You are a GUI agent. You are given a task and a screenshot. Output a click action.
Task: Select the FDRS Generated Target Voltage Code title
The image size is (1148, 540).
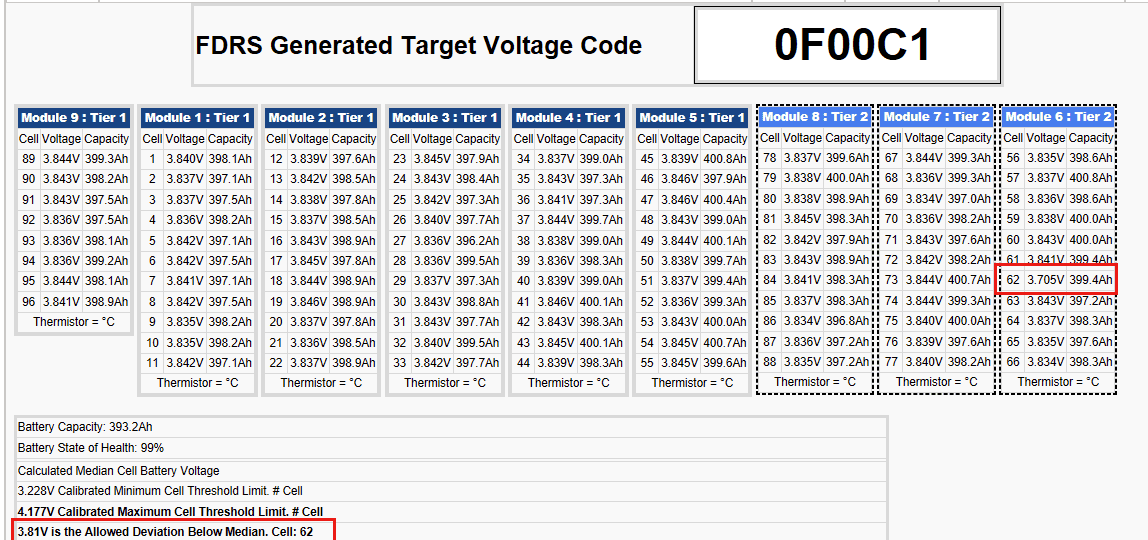coord(418,46)
